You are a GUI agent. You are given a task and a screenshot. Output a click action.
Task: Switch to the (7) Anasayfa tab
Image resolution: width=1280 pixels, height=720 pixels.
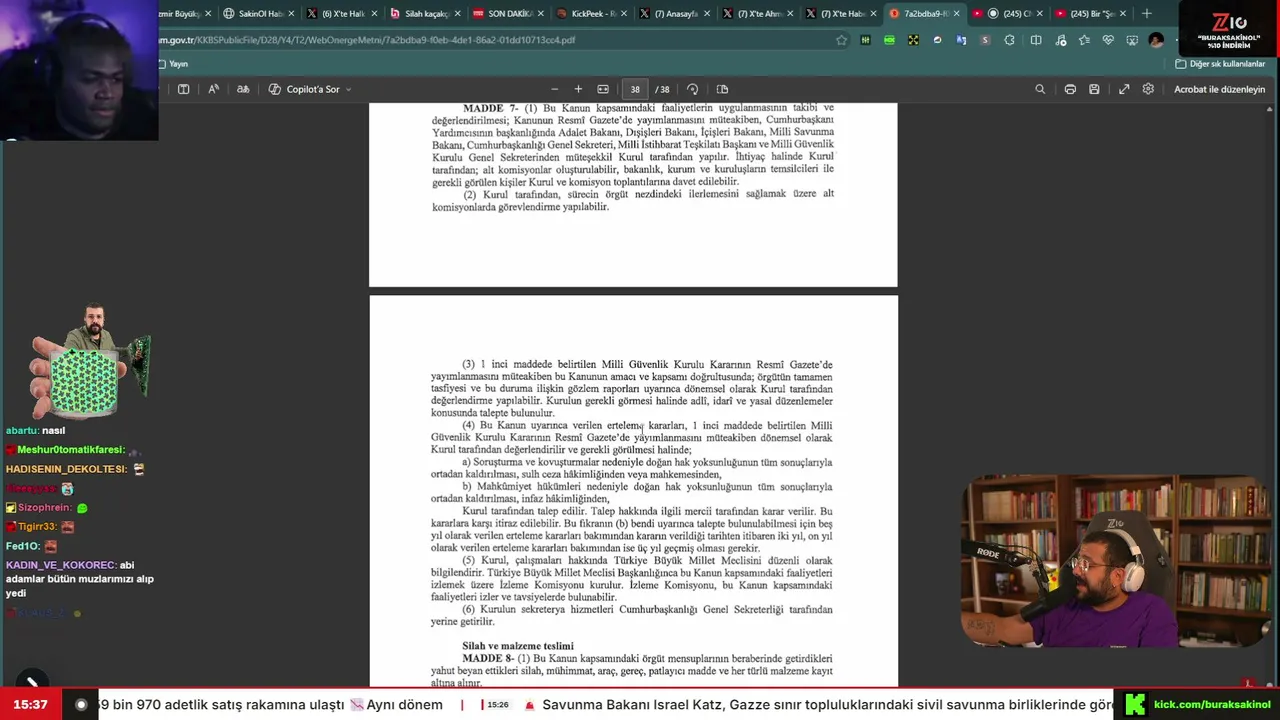pyautogui.click(x=673, y=14)
